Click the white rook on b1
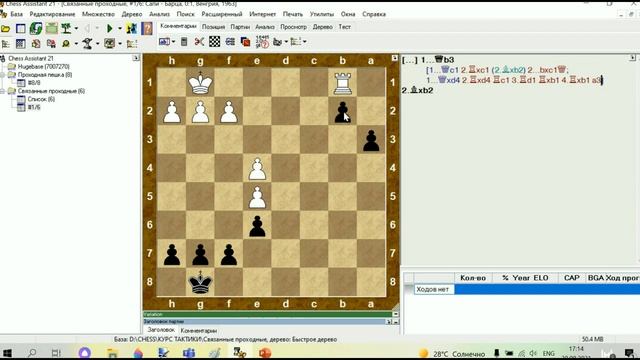The width and height of the screenshot is (640, 360). 342,83
